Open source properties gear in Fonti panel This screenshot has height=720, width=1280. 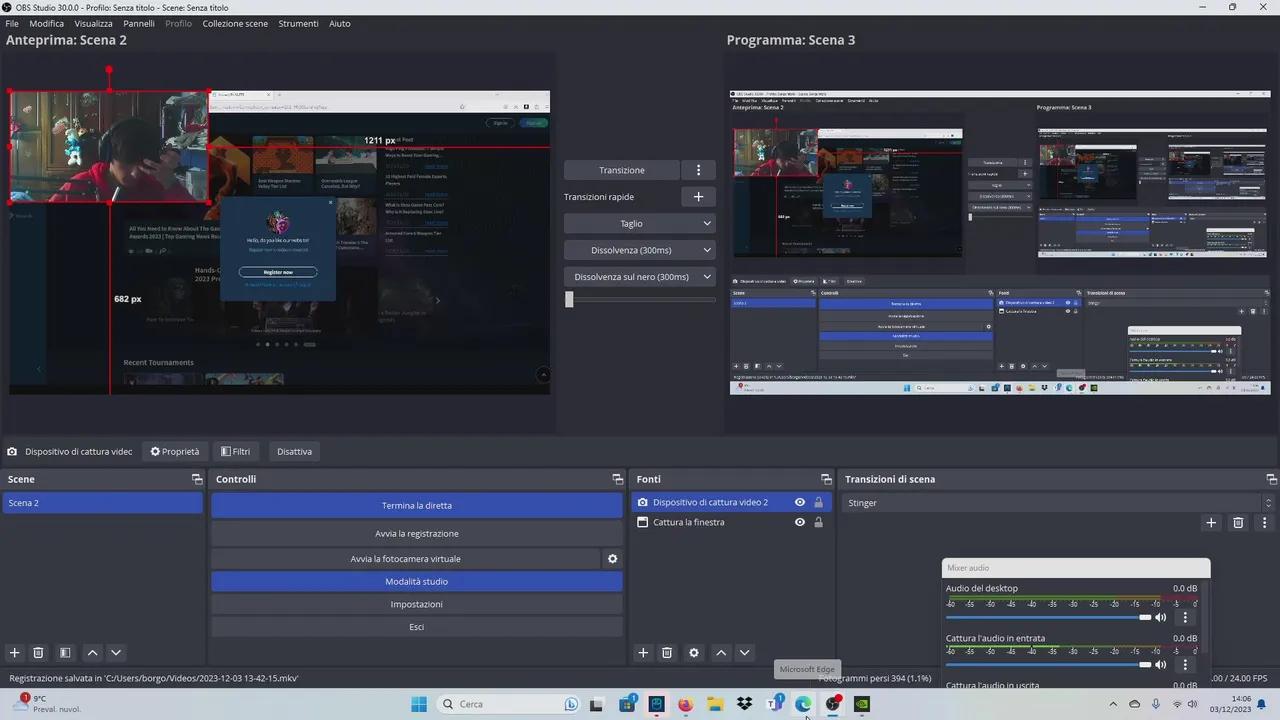[694, 652]
